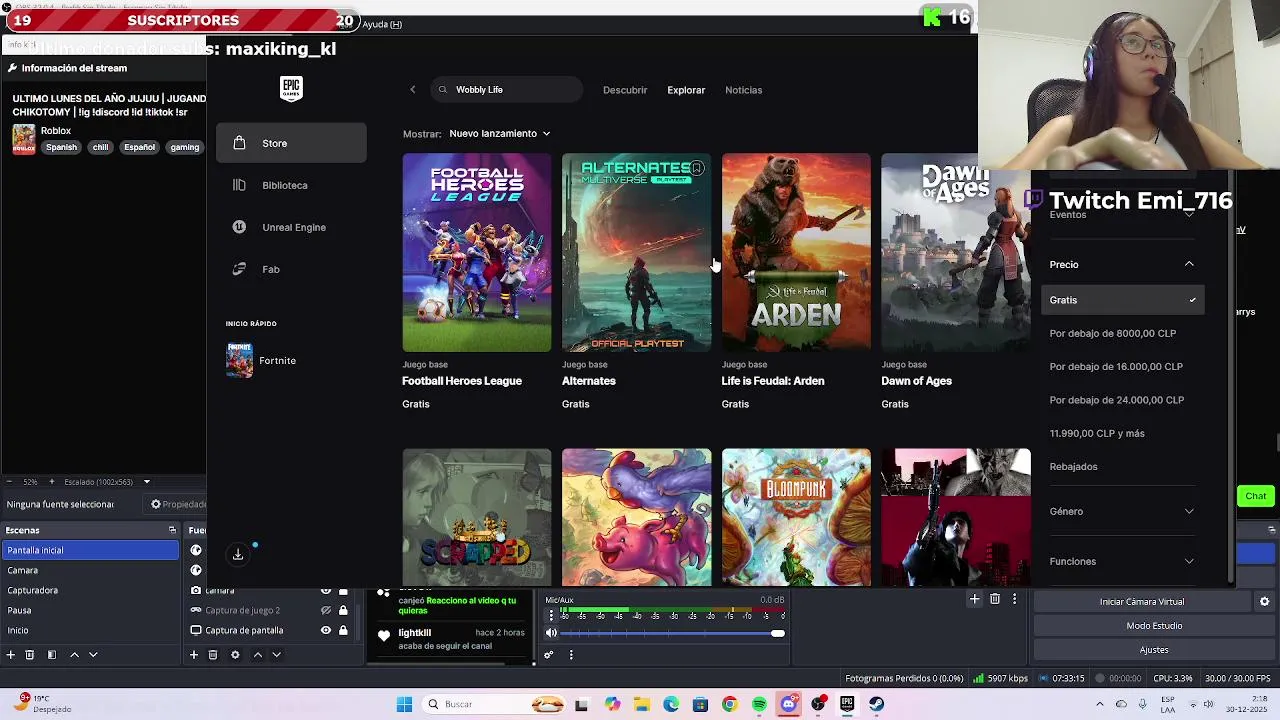Screen dimensions: 1280x720
Task: Mute the Mic/Aux speaker icon
Action: [x=551, y=633]
